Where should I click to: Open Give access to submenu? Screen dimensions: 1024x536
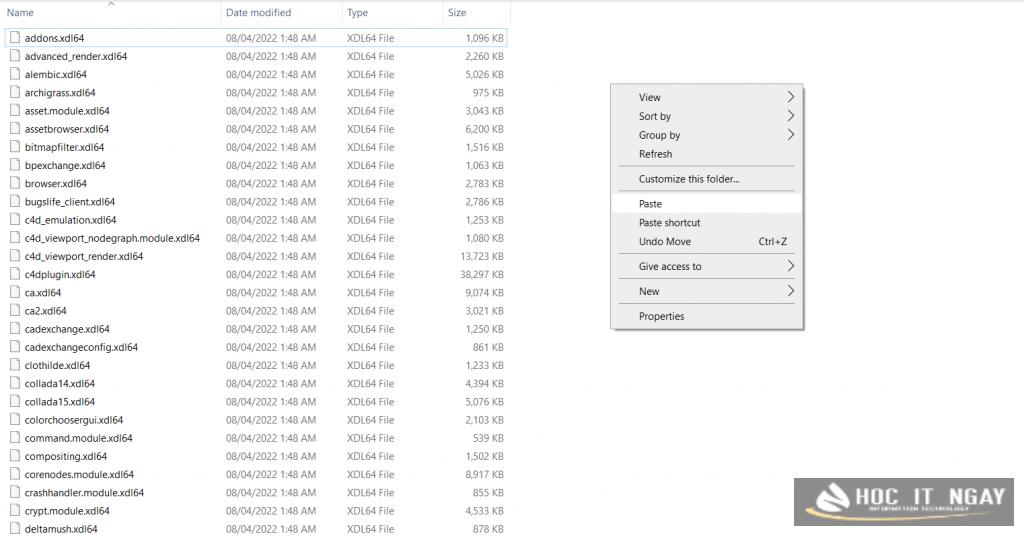click(707, 266)
